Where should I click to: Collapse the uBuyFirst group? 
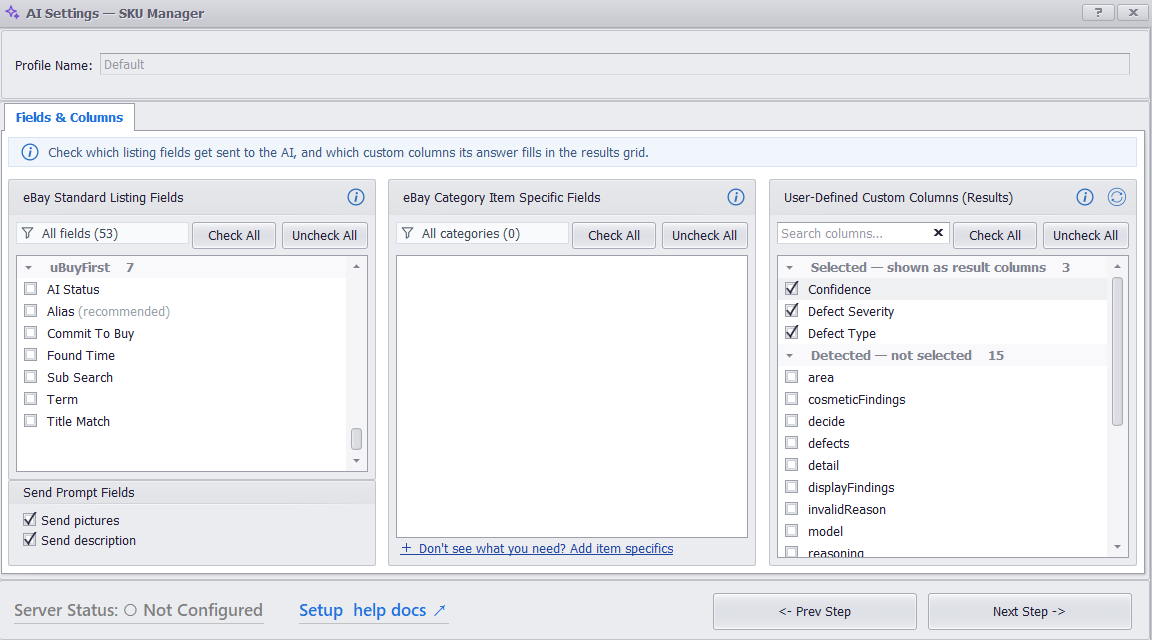[29, 268]
